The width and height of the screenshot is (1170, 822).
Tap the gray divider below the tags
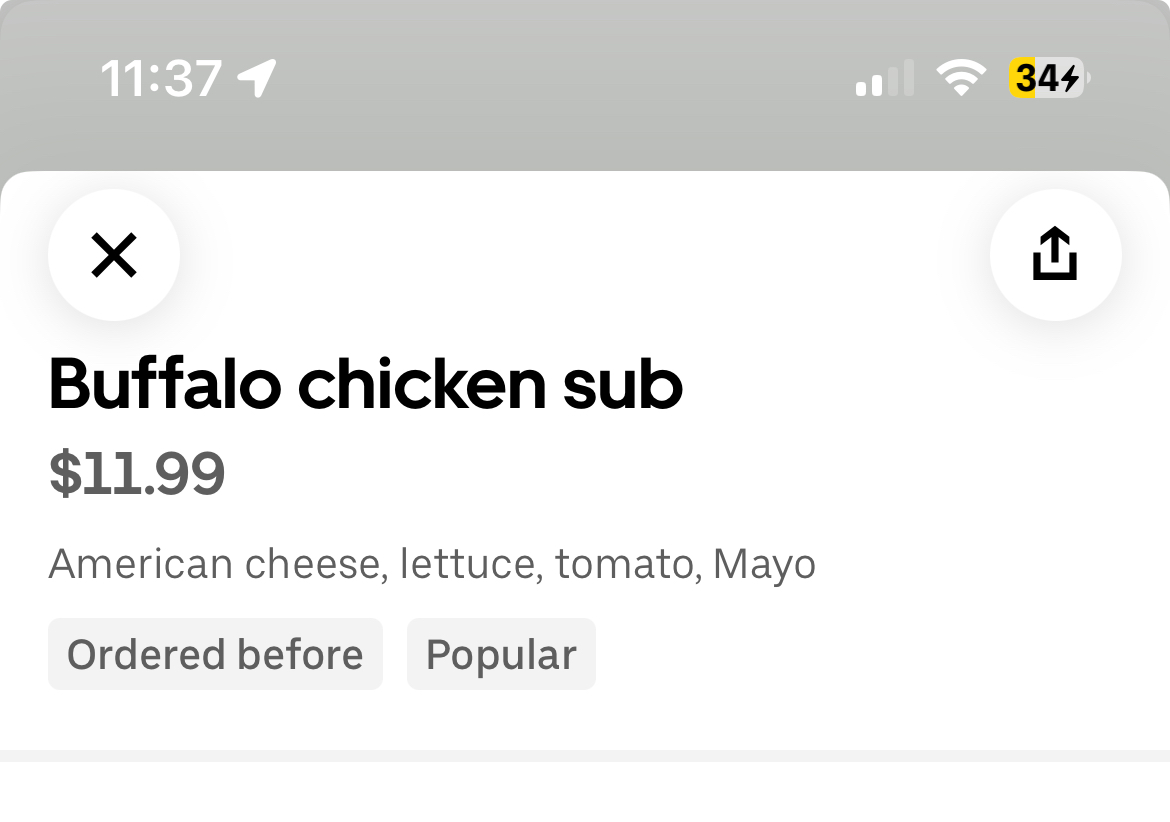tap(585, 756)
